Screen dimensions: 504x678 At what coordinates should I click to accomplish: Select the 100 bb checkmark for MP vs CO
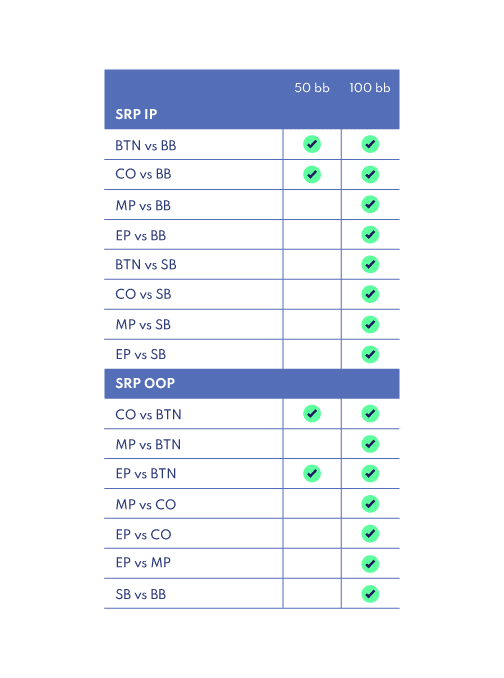tap(370, 504)
